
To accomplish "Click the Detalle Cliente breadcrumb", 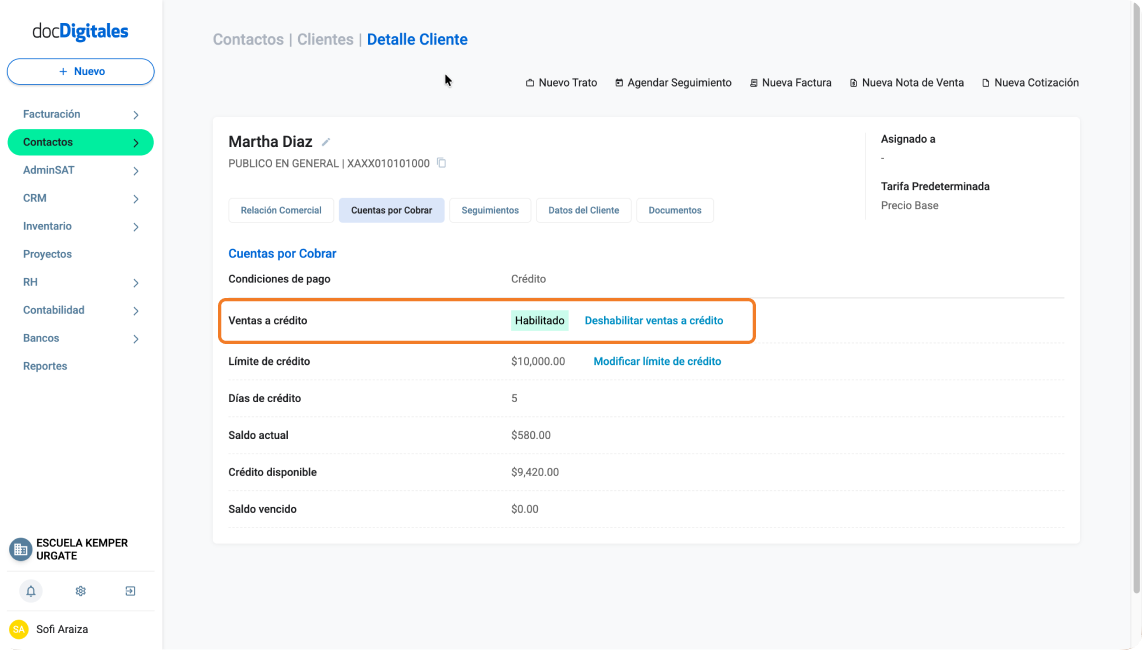I will (x=417, y=39).
